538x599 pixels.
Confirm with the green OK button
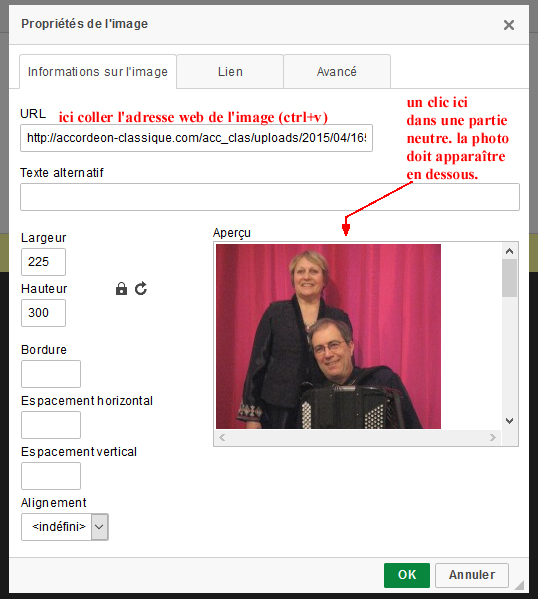407,575
